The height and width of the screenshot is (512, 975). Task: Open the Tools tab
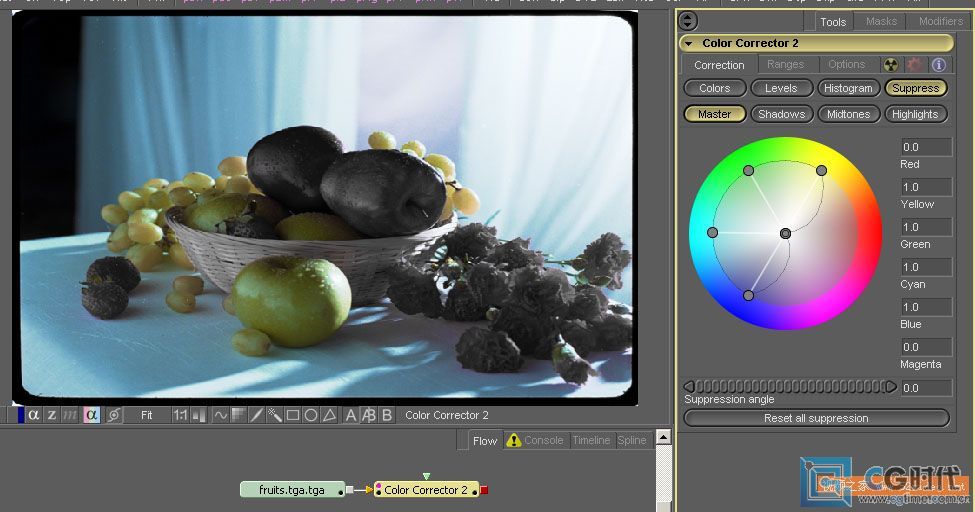coord(833,22)
